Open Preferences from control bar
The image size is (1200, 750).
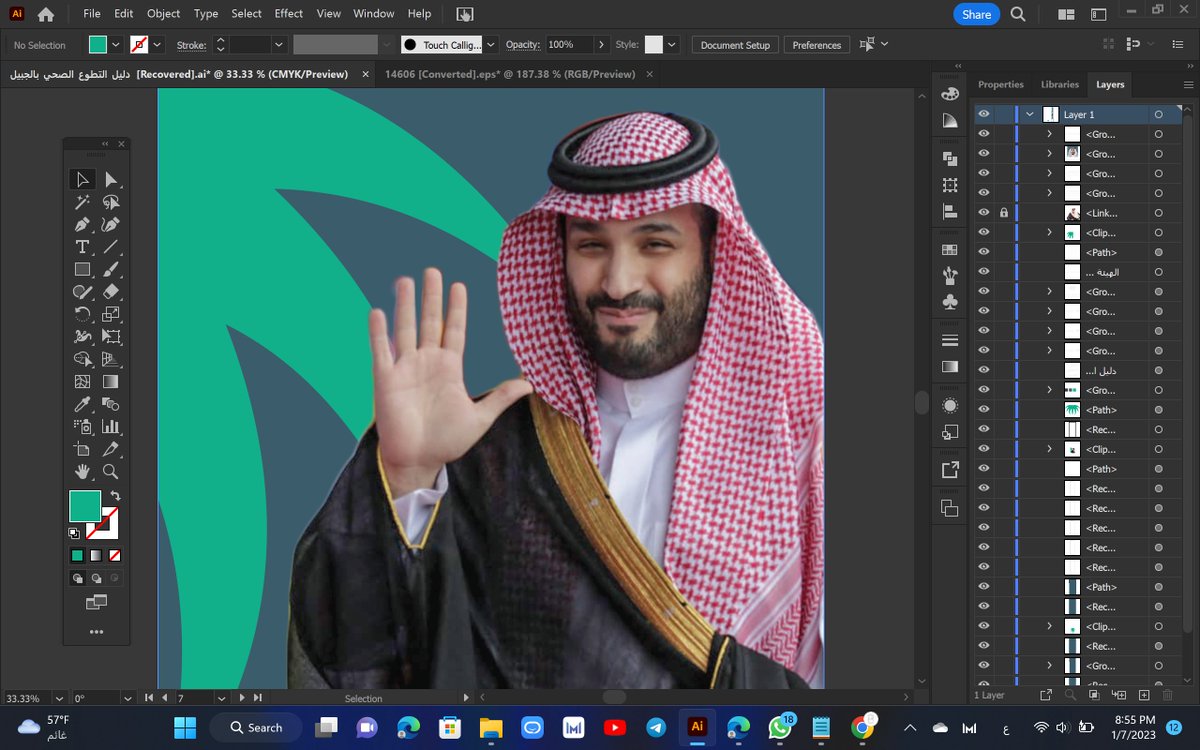tap(817, 45)
